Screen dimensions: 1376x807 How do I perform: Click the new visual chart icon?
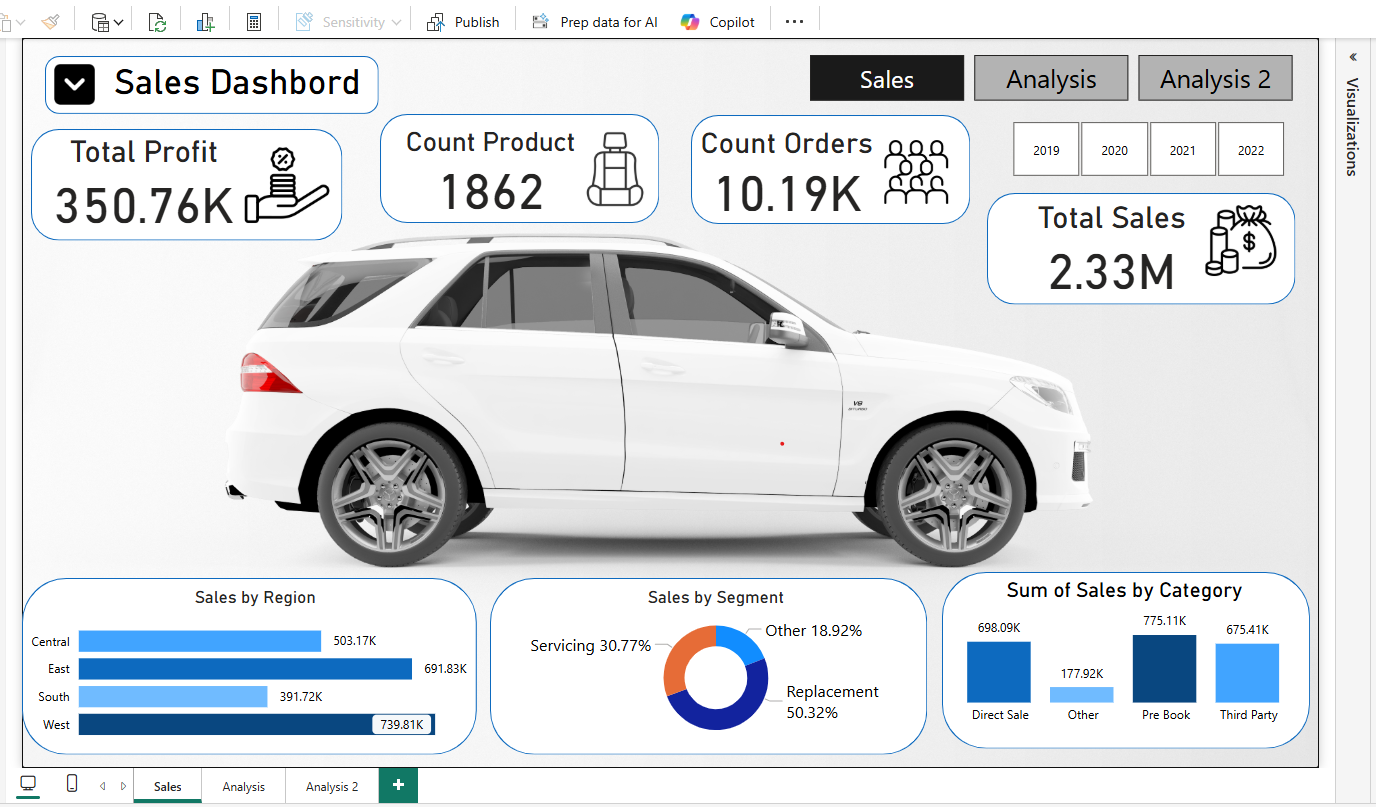point(206,22)
